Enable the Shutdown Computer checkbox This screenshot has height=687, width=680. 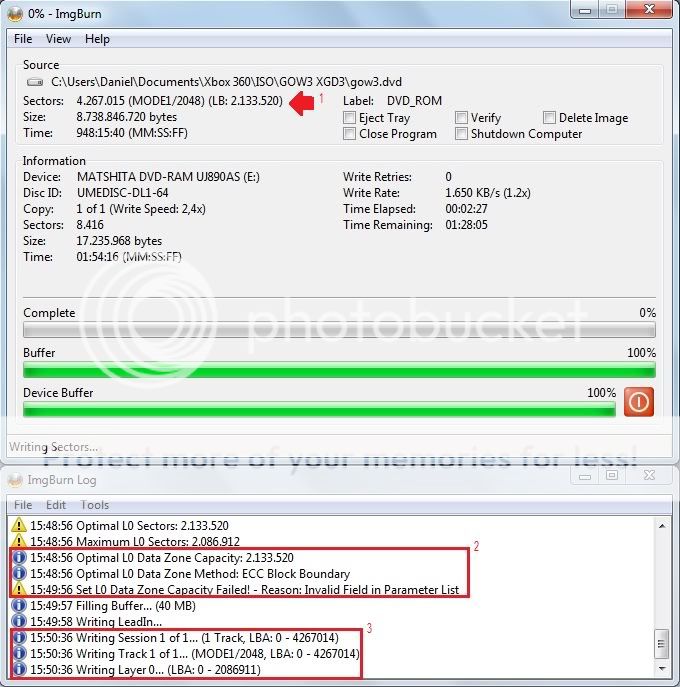tap(461, 134)
